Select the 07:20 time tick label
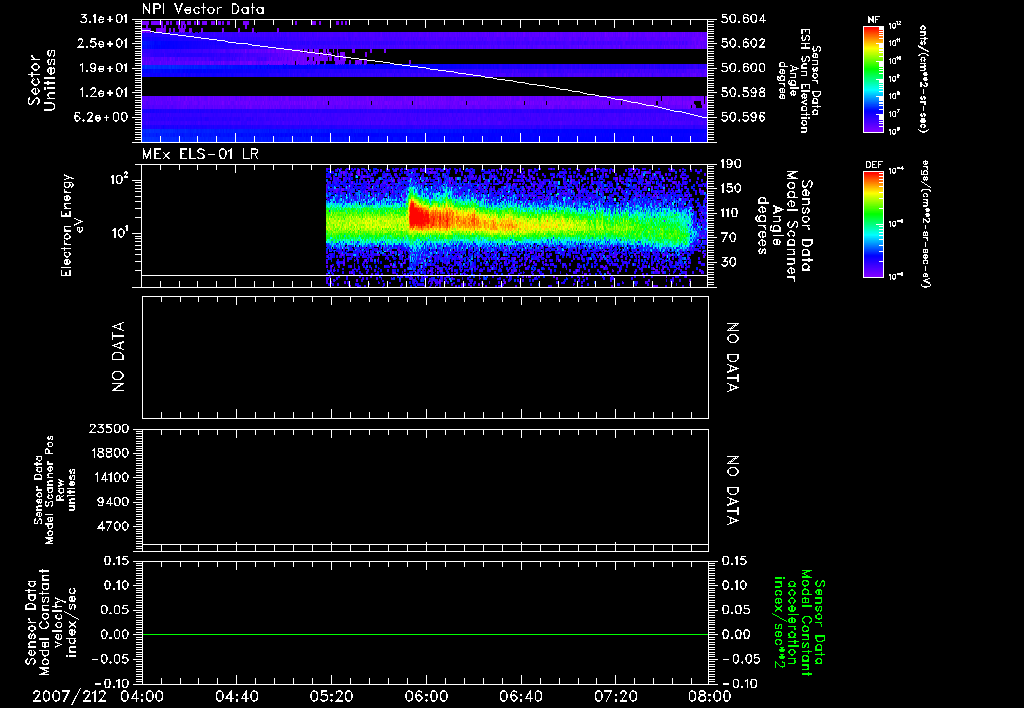Image resolution: width=1024 pixels, height=708 pixels. pos(615,696)
